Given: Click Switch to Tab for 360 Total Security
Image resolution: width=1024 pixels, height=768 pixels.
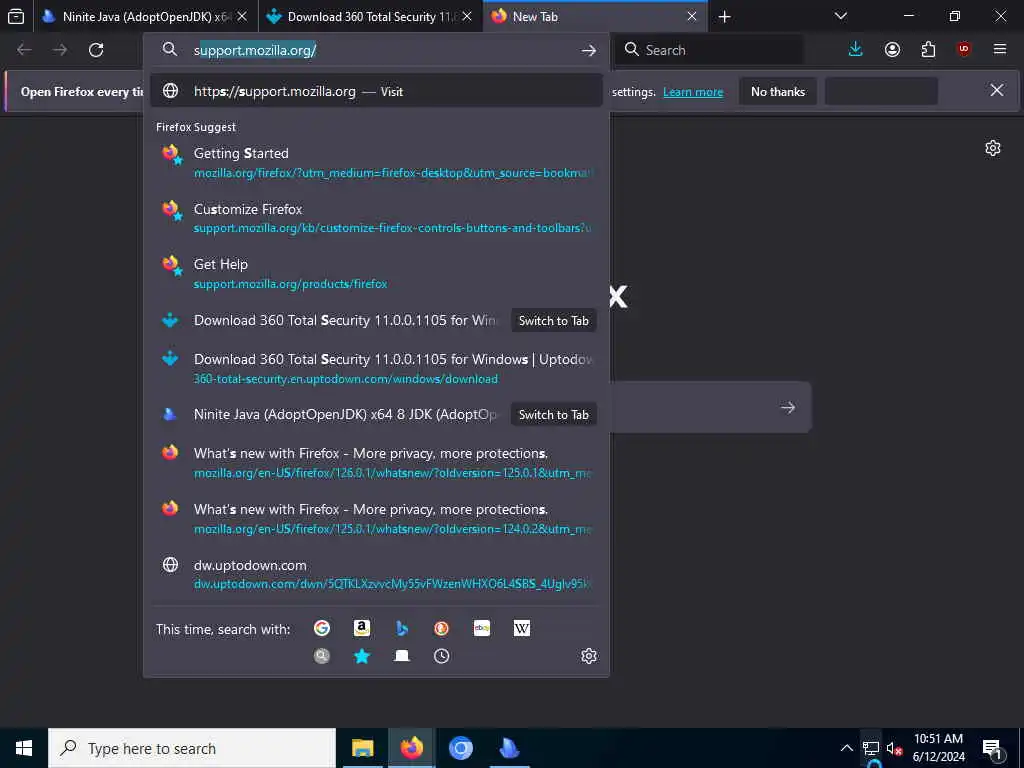Looking at the screenshot, I should coord(553,320).
